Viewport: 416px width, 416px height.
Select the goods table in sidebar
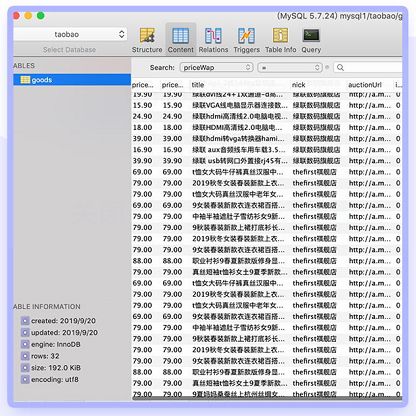[72, 80]
